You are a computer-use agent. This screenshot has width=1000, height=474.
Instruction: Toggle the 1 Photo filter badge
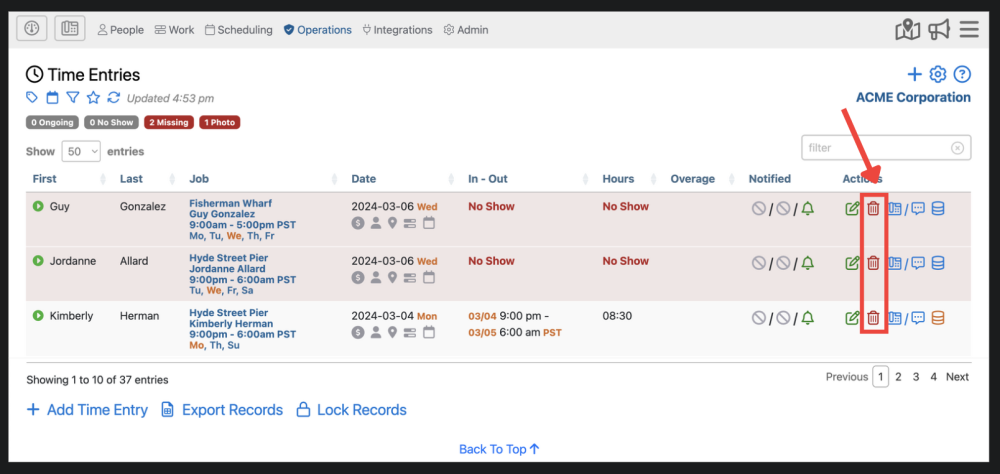[220, 123]
